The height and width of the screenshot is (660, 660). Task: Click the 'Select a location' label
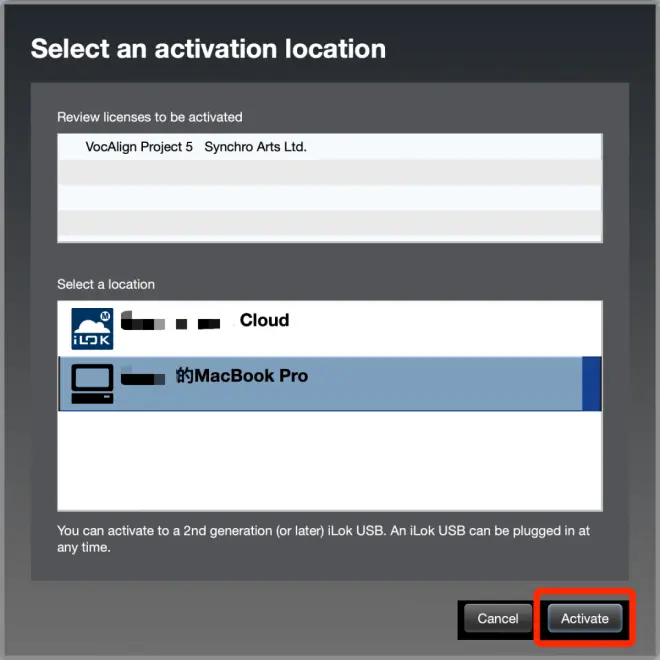tap(106, 285)
